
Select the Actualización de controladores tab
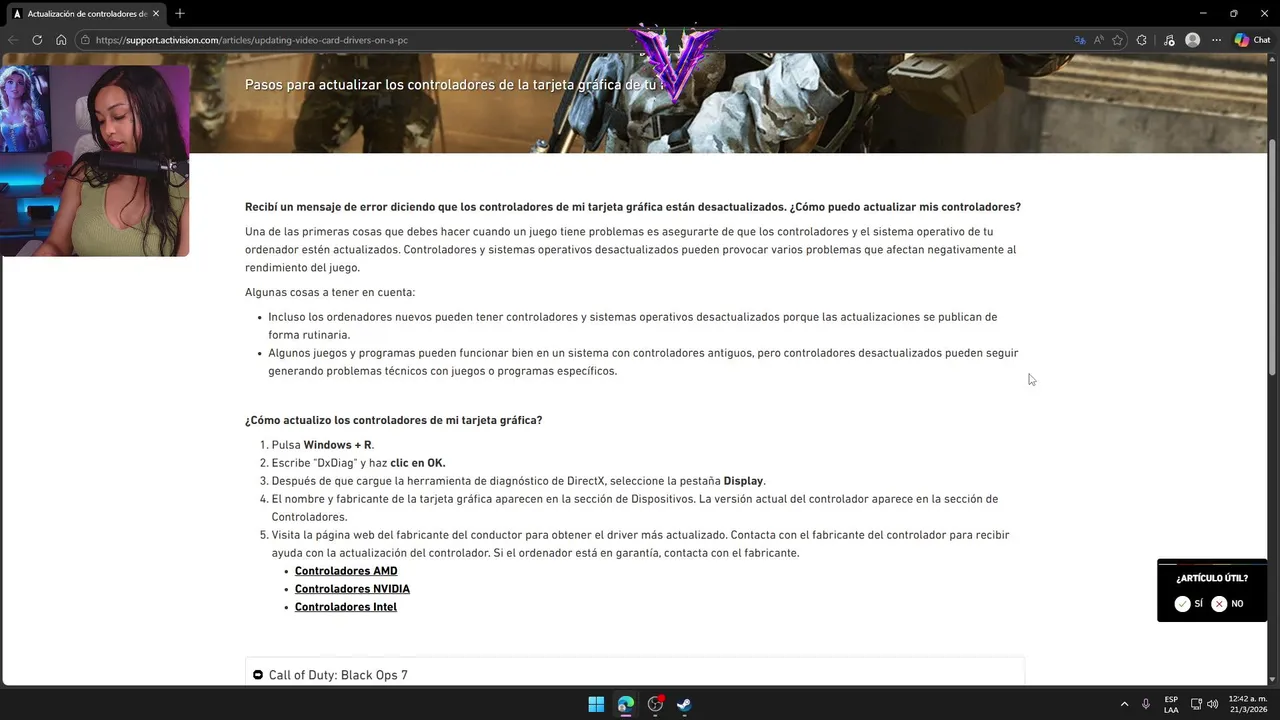tap(86, 14)
